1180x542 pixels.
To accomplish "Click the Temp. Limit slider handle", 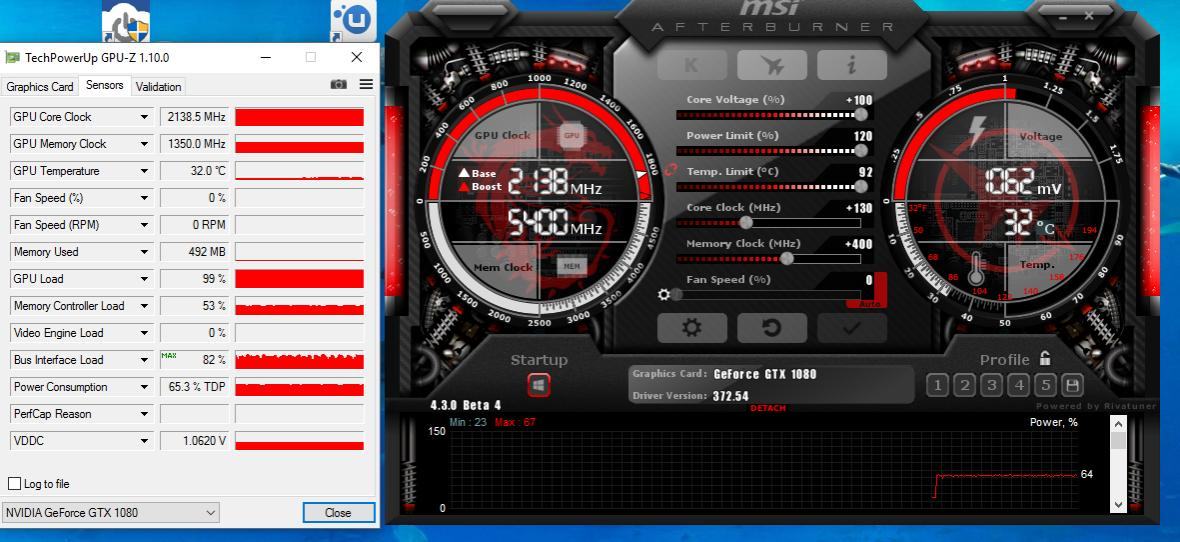I will [x=860, y=187].
